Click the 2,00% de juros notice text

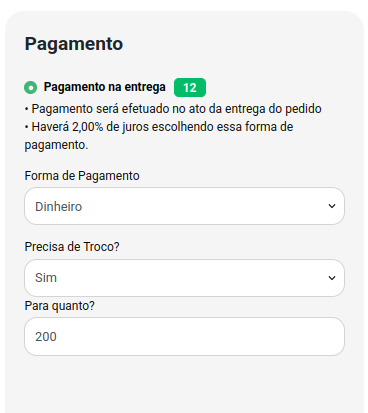point(159,136)
